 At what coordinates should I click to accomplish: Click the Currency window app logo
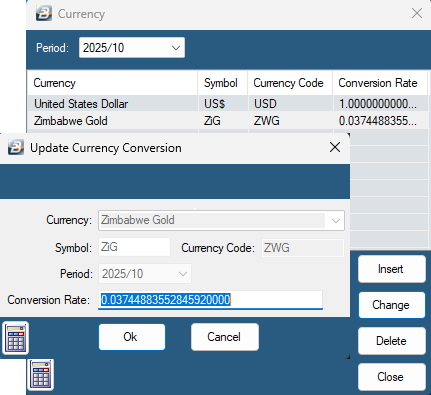[x=44, y=13]
